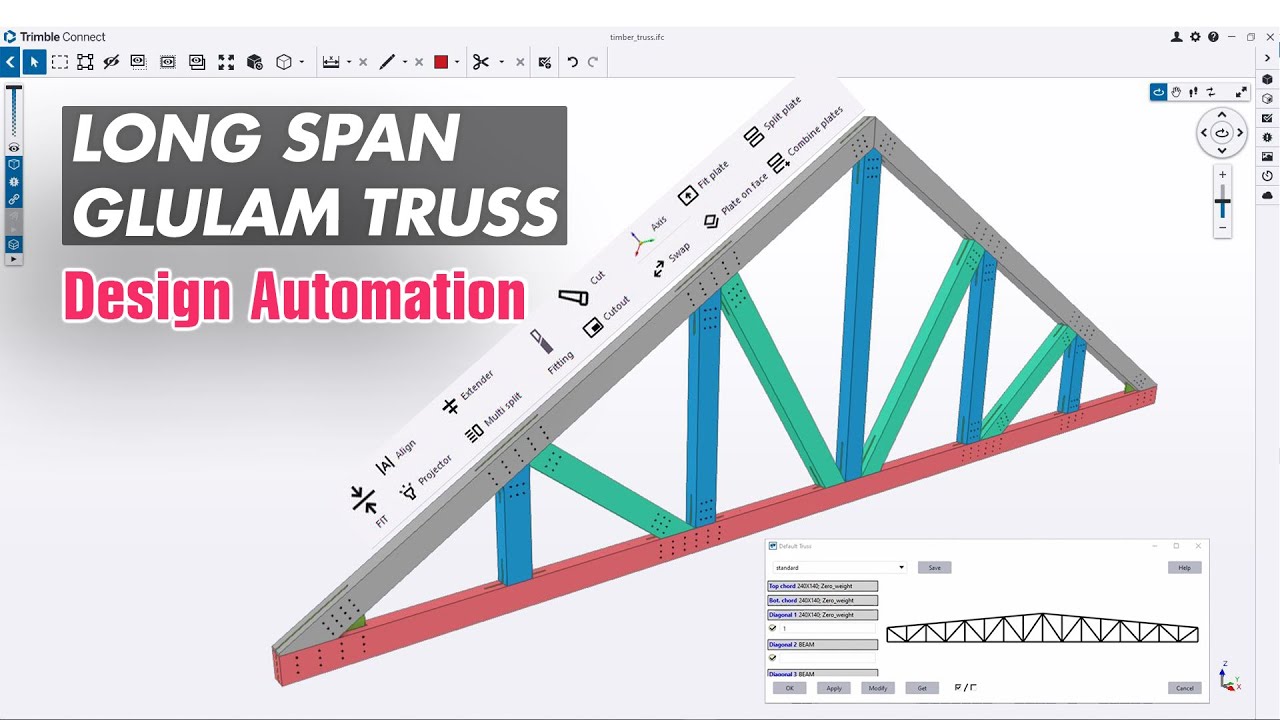Click the view cube icon
The image size is (1280, 720).
284,62
